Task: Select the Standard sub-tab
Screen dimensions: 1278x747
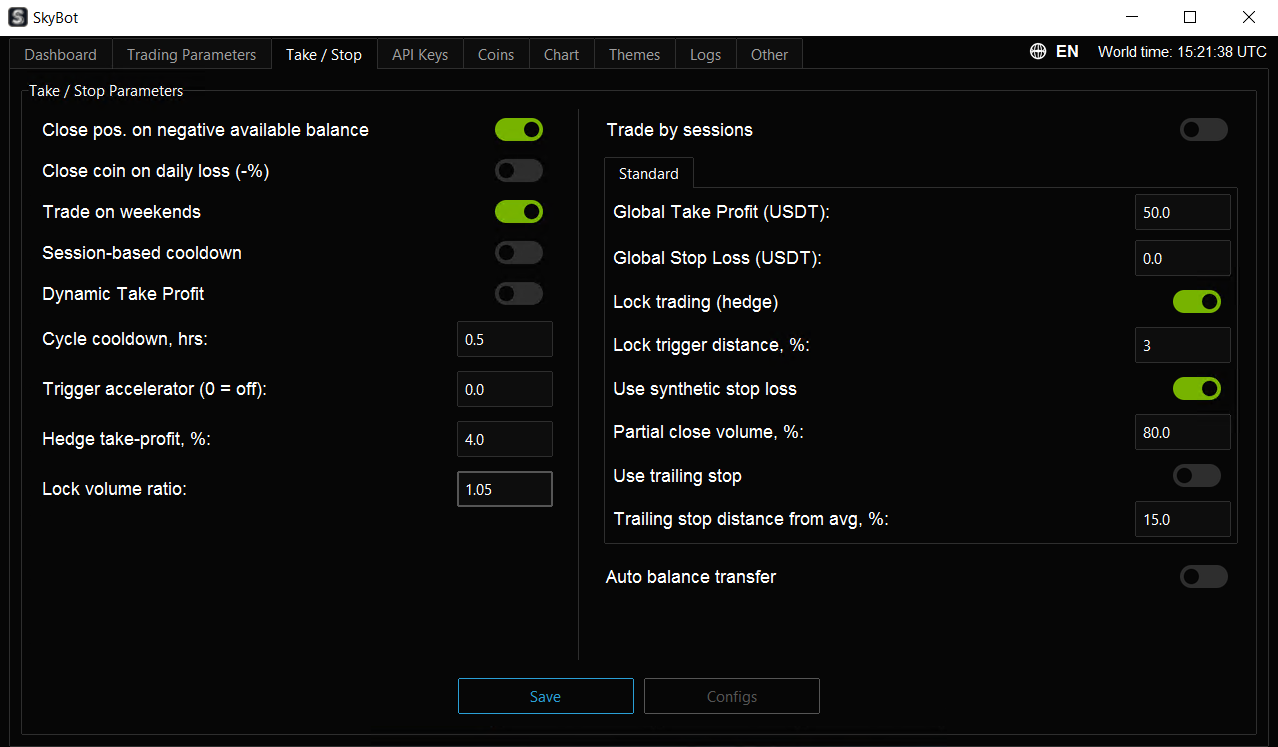Action: click(649, 174)
